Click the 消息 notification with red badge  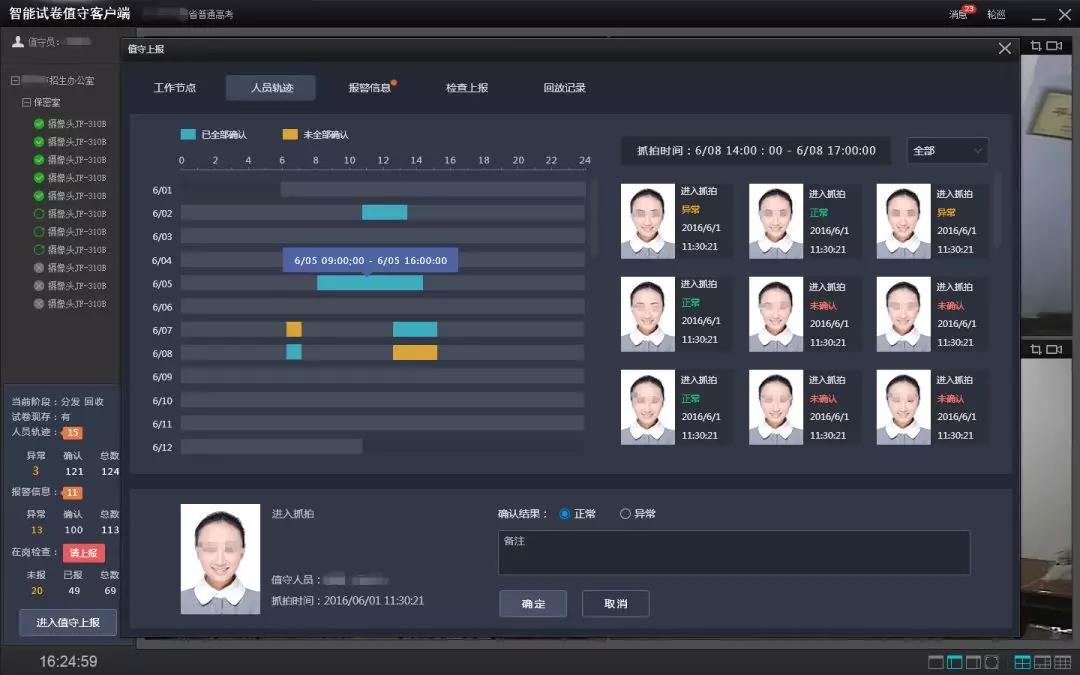[x=960, y=14]
